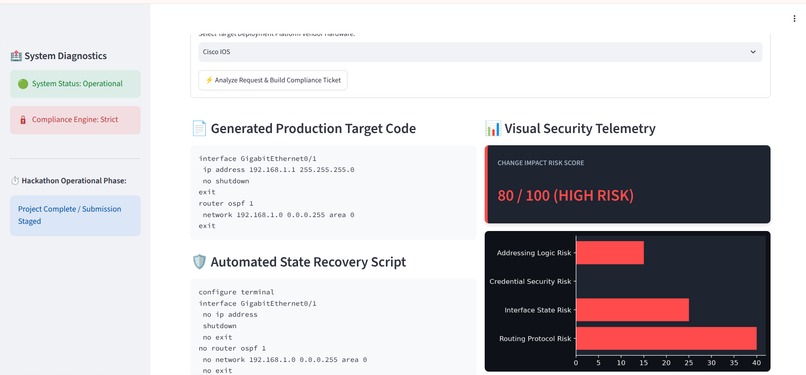806x375 pixels.
Task: Click the Project Complete / Submission Staged box
Action: point(75,215)
